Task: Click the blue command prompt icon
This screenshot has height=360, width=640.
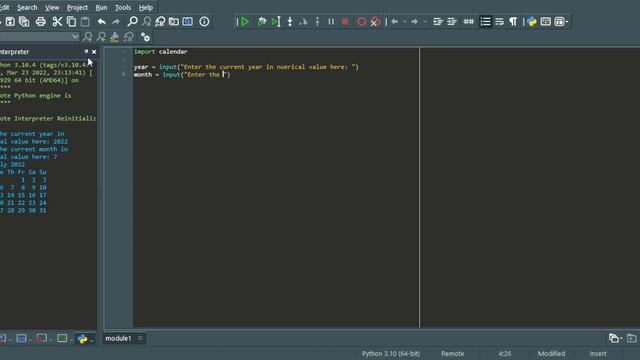Action: 188,22
